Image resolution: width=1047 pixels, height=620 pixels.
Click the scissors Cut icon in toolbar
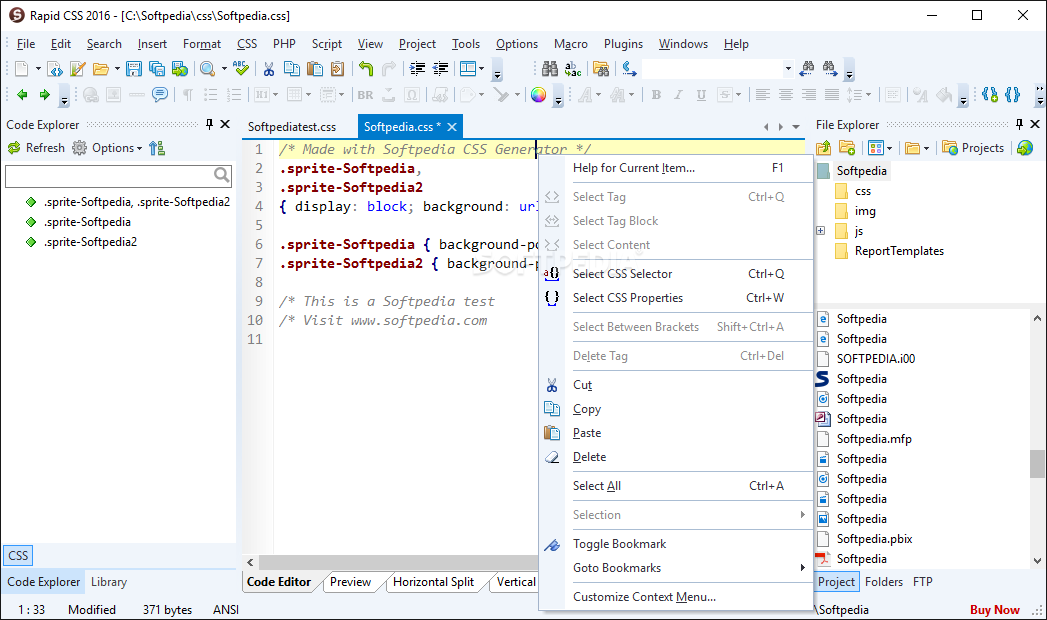[x=268, y=69]
